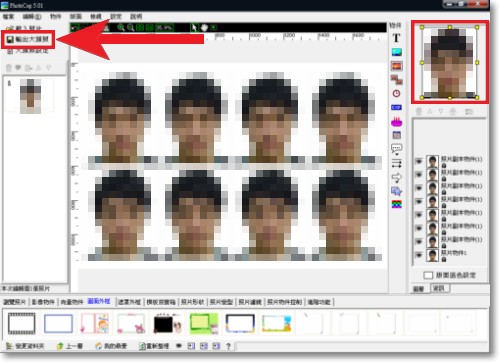The height and width of the screenshot is (362, 499).
Task: Open the 檔案 menu
Action: tap(8, 16)
